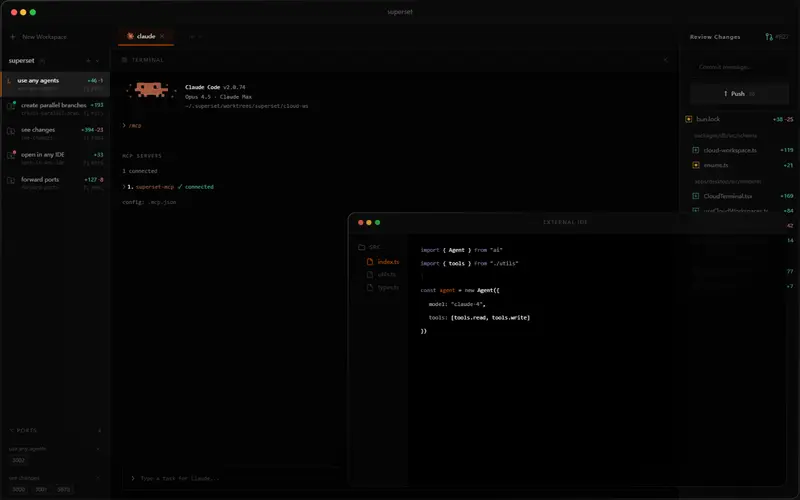Open utils.ts in External IDE

click(386, 274)
